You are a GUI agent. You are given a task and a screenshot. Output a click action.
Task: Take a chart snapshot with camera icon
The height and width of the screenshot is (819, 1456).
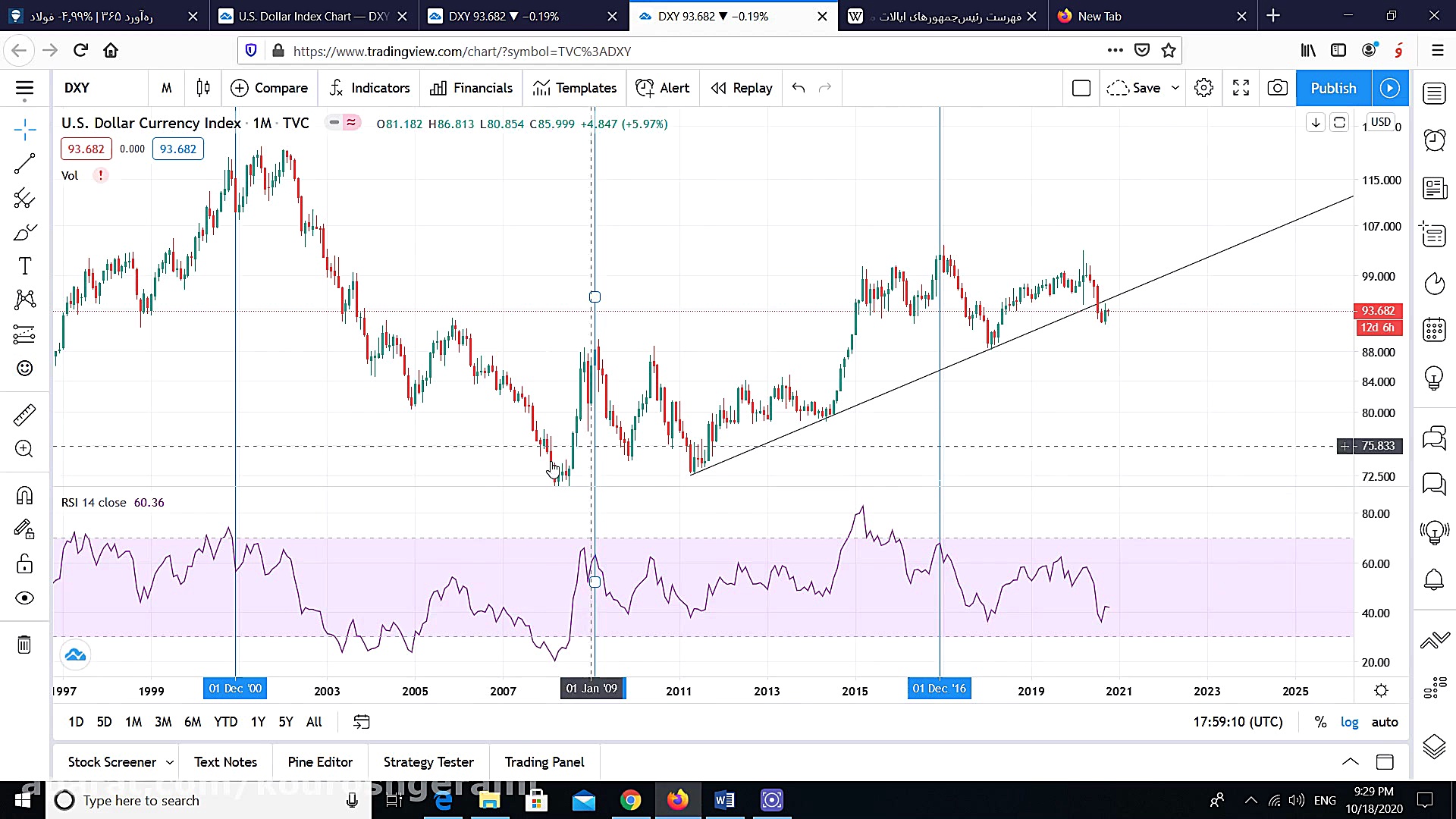click(1277, 88)
